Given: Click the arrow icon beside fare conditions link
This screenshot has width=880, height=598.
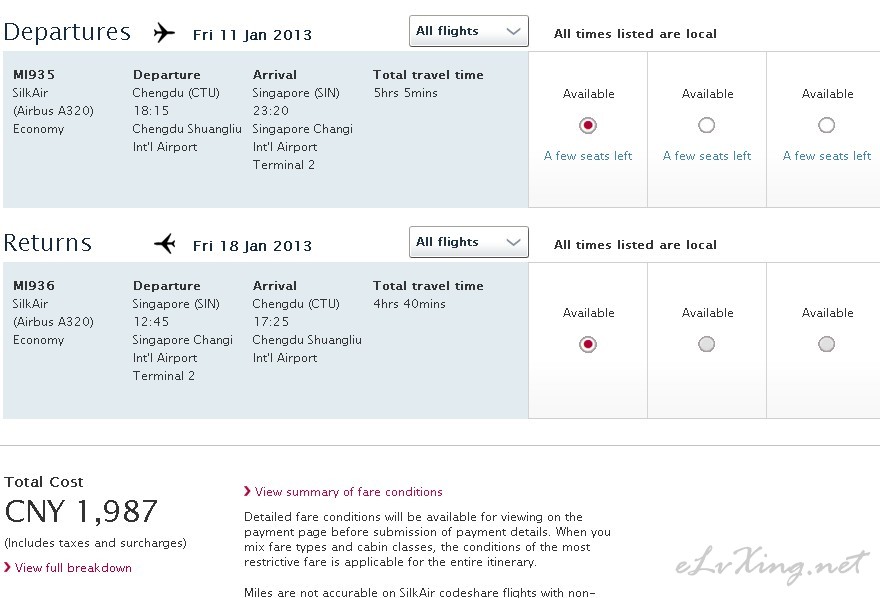Looking at the screenshot, I should pos(248,491).
